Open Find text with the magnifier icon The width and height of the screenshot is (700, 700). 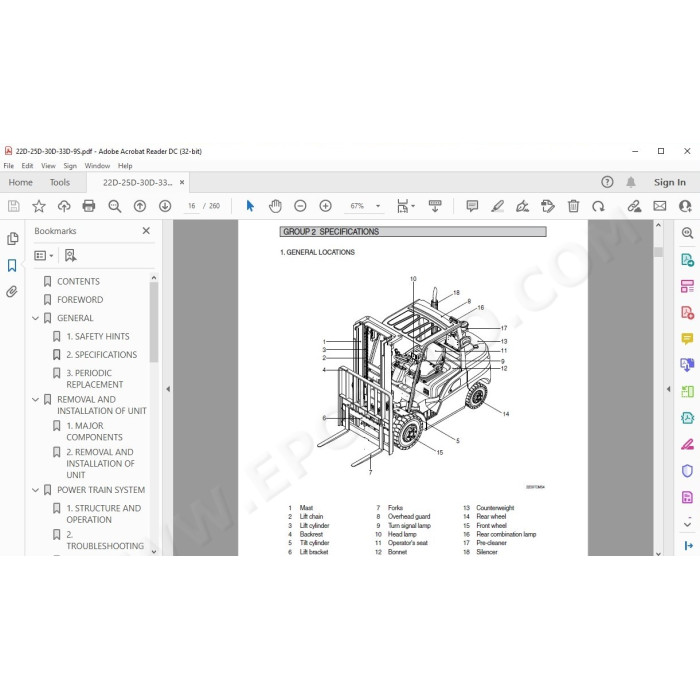coord(115,206)
